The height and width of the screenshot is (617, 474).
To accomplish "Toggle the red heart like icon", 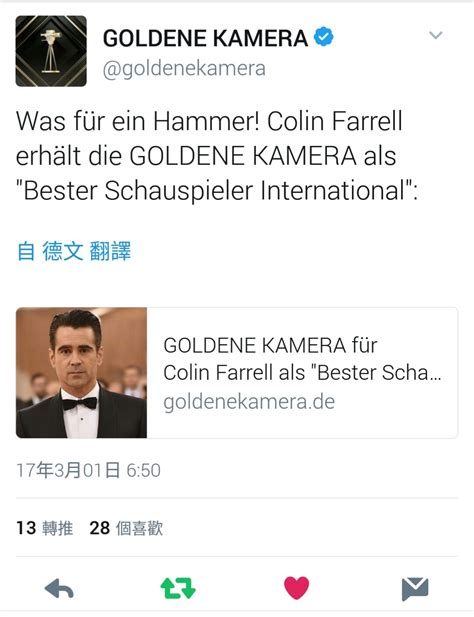I will coord(297,588).
